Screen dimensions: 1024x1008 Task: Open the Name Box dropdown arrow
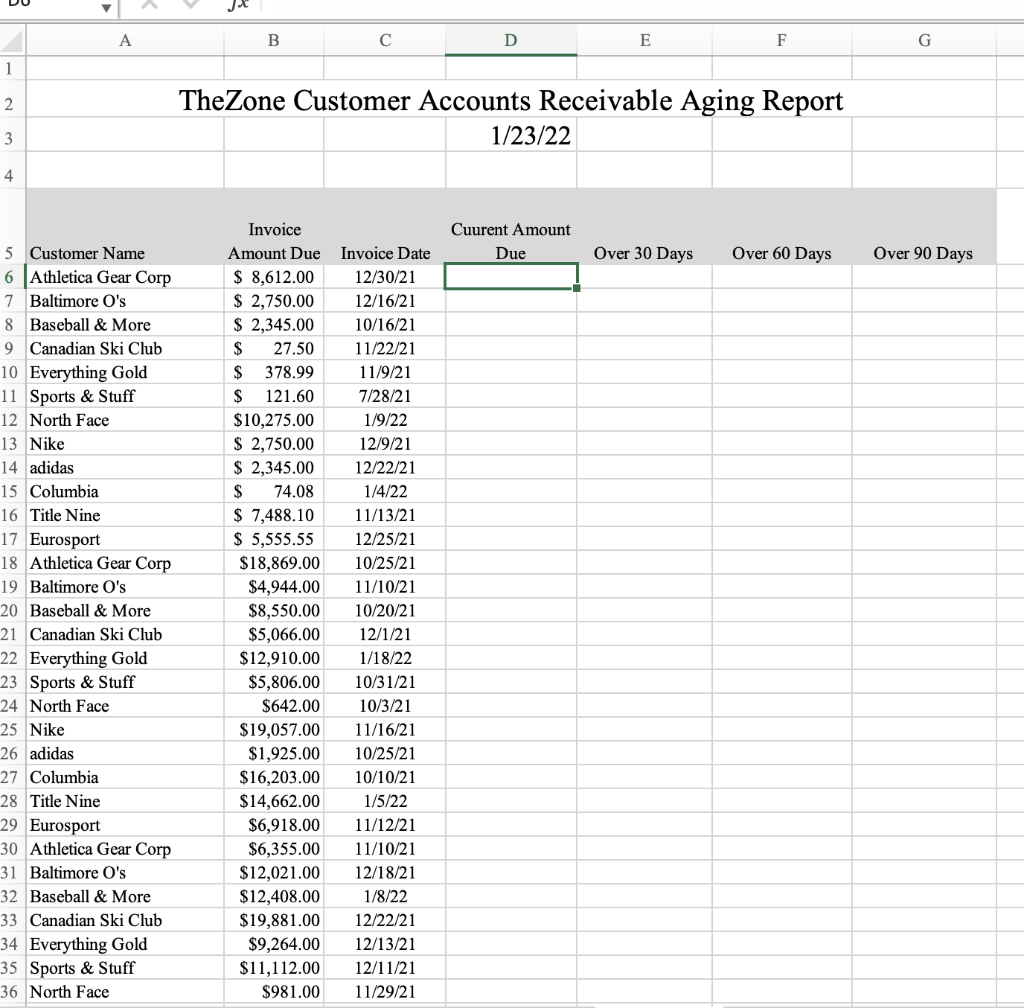coord(106,8)
